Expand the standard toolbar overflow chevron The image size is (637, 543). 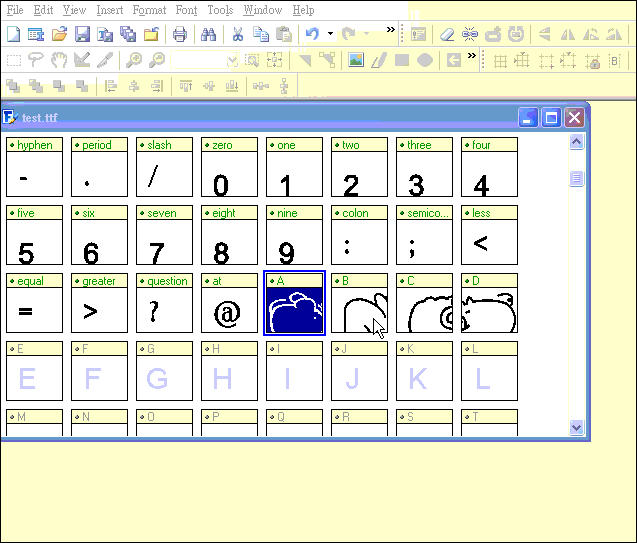(x=390, y=30)
